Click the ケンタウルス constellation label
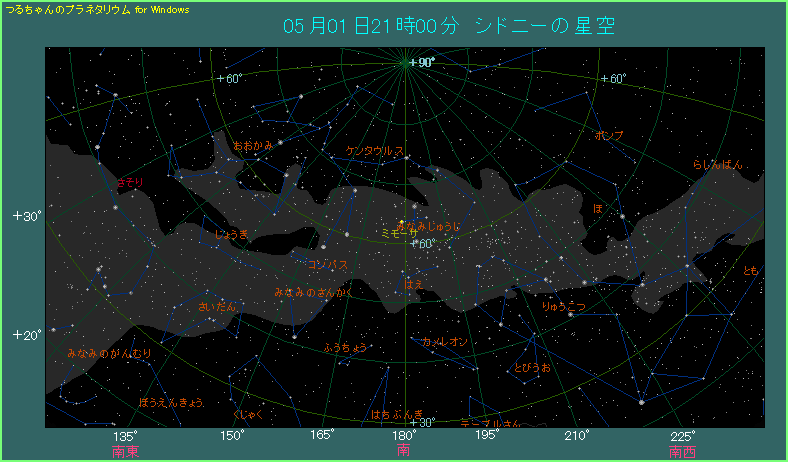Viewport: 788px width, 462px height. click(374, 151)
